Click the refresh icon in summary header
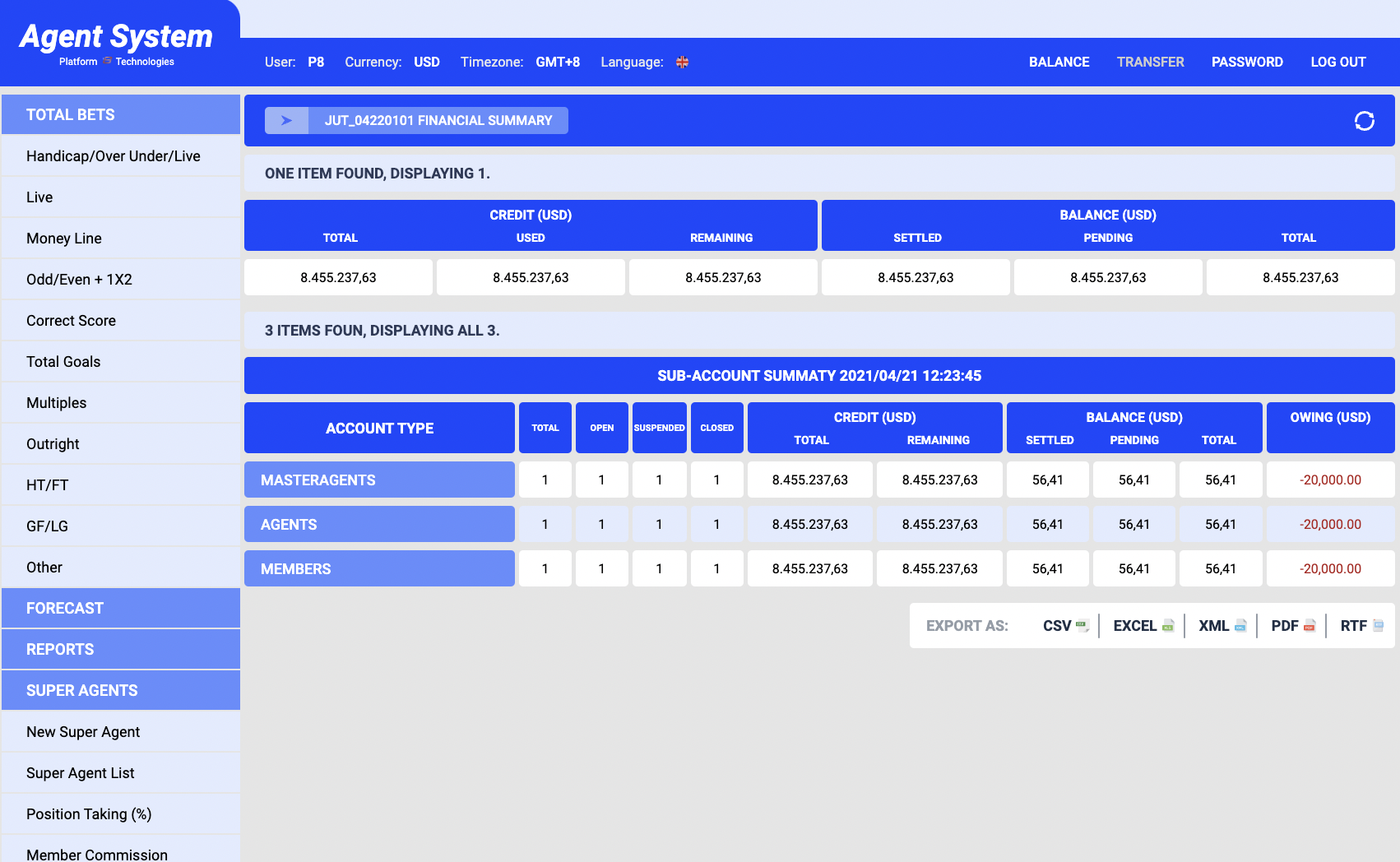1400x862 pixels. coord(1364,121)
